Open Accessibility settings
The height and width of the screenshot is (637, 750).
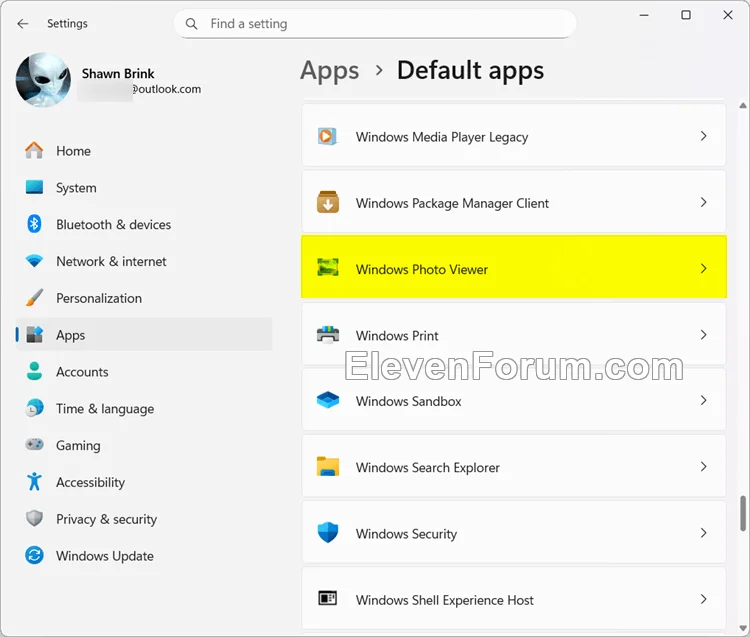coord(144,482)
